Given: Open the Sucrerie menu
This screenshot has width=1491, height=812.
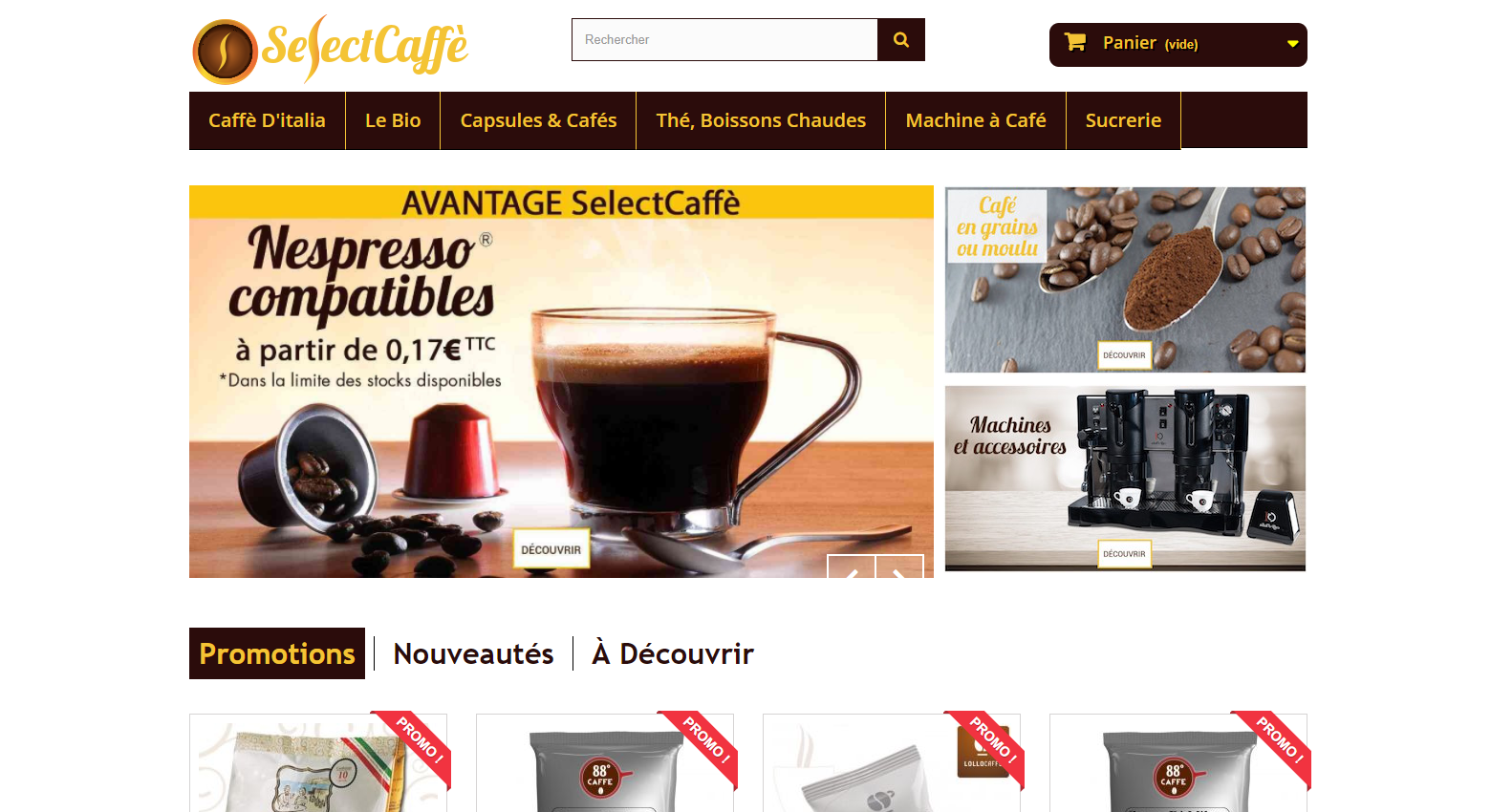Looking at the screenshot, I should point(1123,120).
